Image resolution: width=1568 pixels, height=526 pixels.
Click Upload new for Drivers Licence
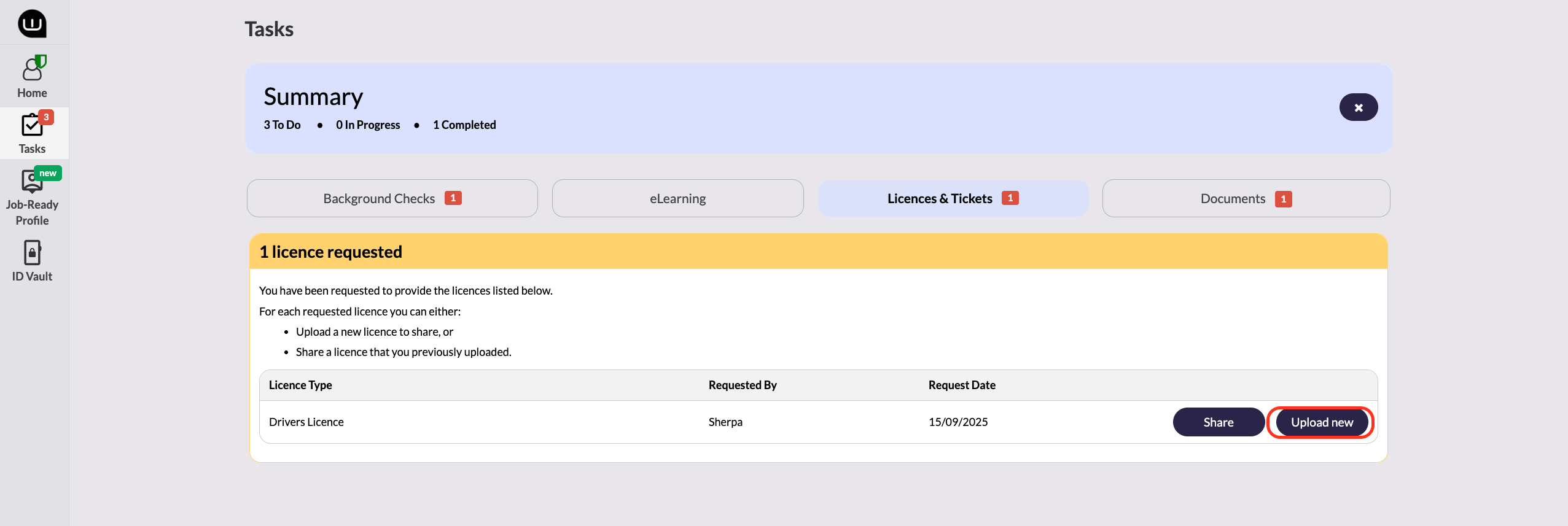(1322, 422)
